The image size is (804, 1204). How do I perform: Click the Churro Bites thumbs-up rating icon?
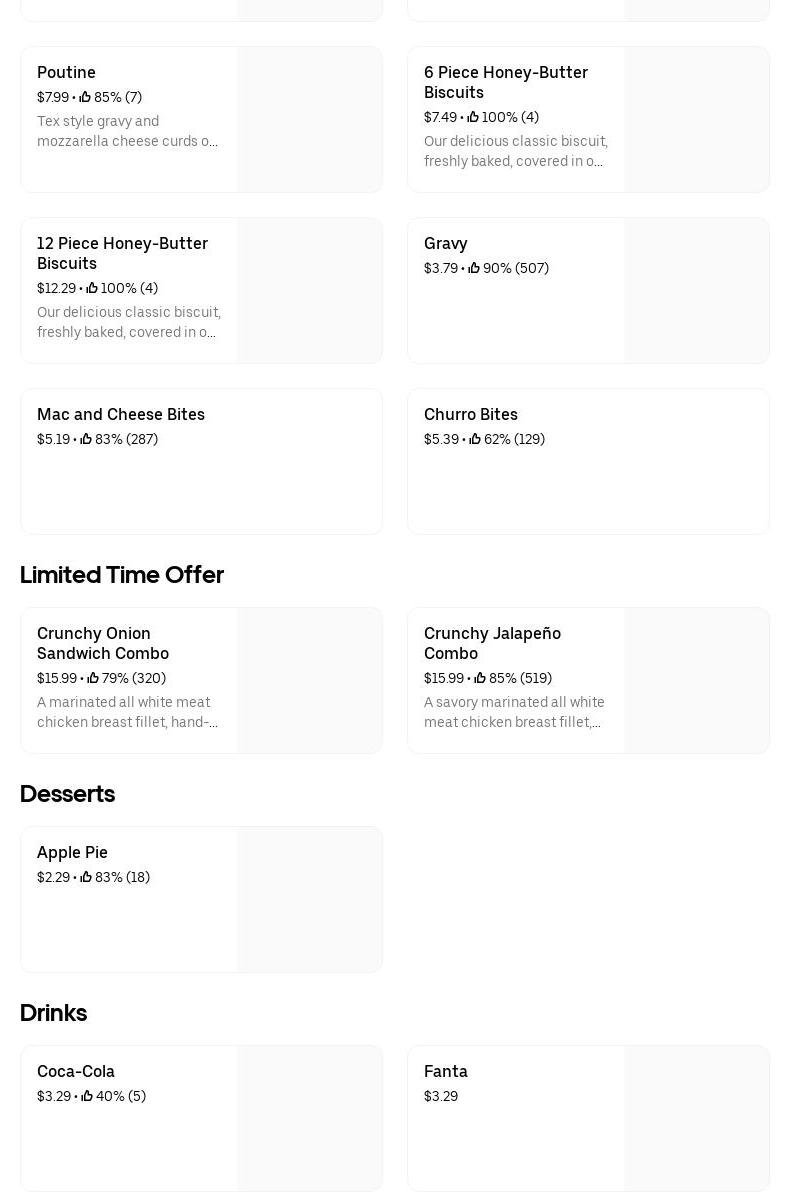click(475, 439)
